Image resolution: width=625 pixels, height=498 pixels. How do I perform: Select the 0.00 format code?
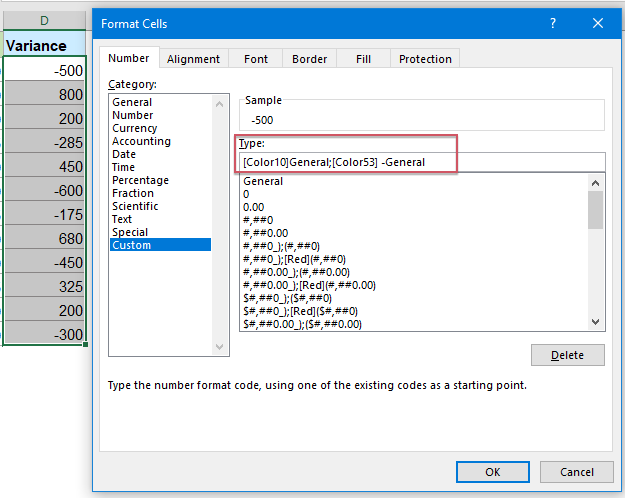(253, 207)
